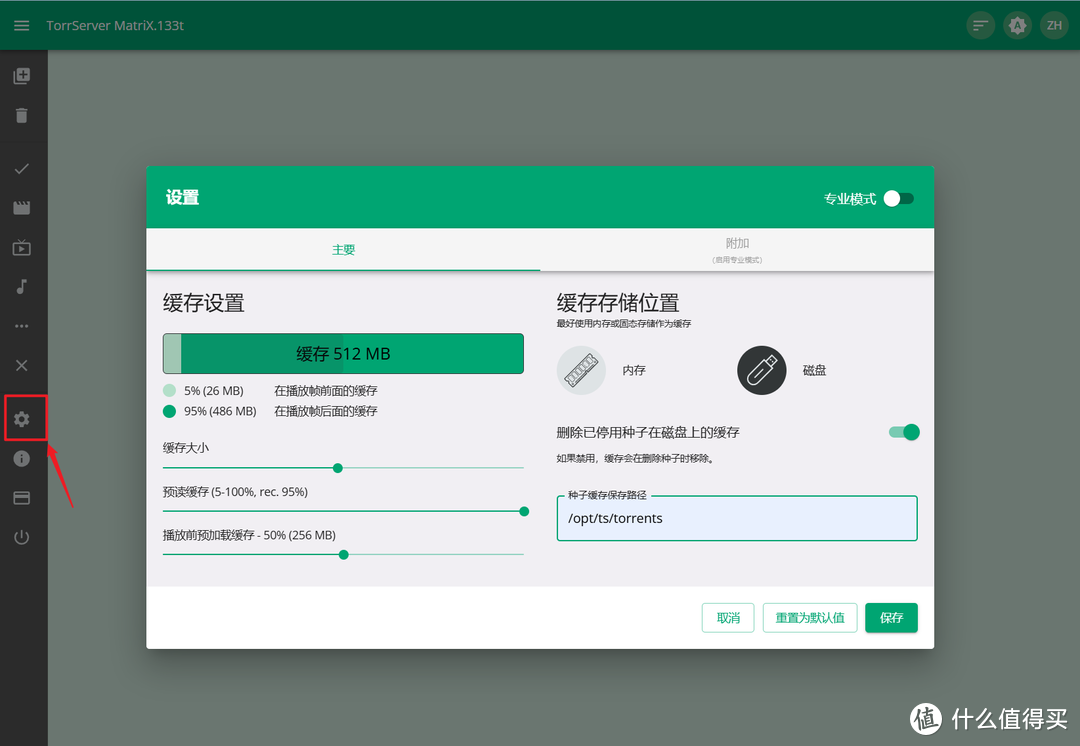Open the donate card icon in sidebar
This screenshot has width=1080, height=746.
22,498
